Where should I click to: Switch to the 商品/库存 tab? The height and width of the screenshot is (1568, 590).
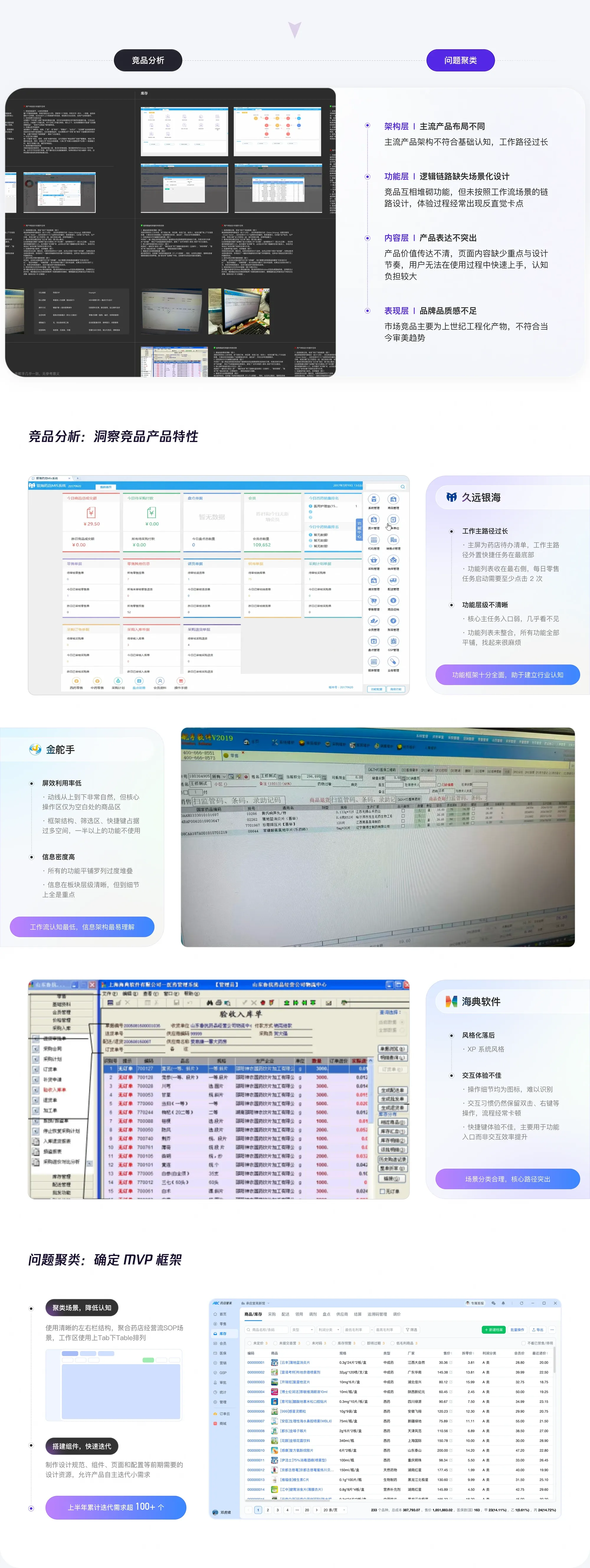point(254,1314)
